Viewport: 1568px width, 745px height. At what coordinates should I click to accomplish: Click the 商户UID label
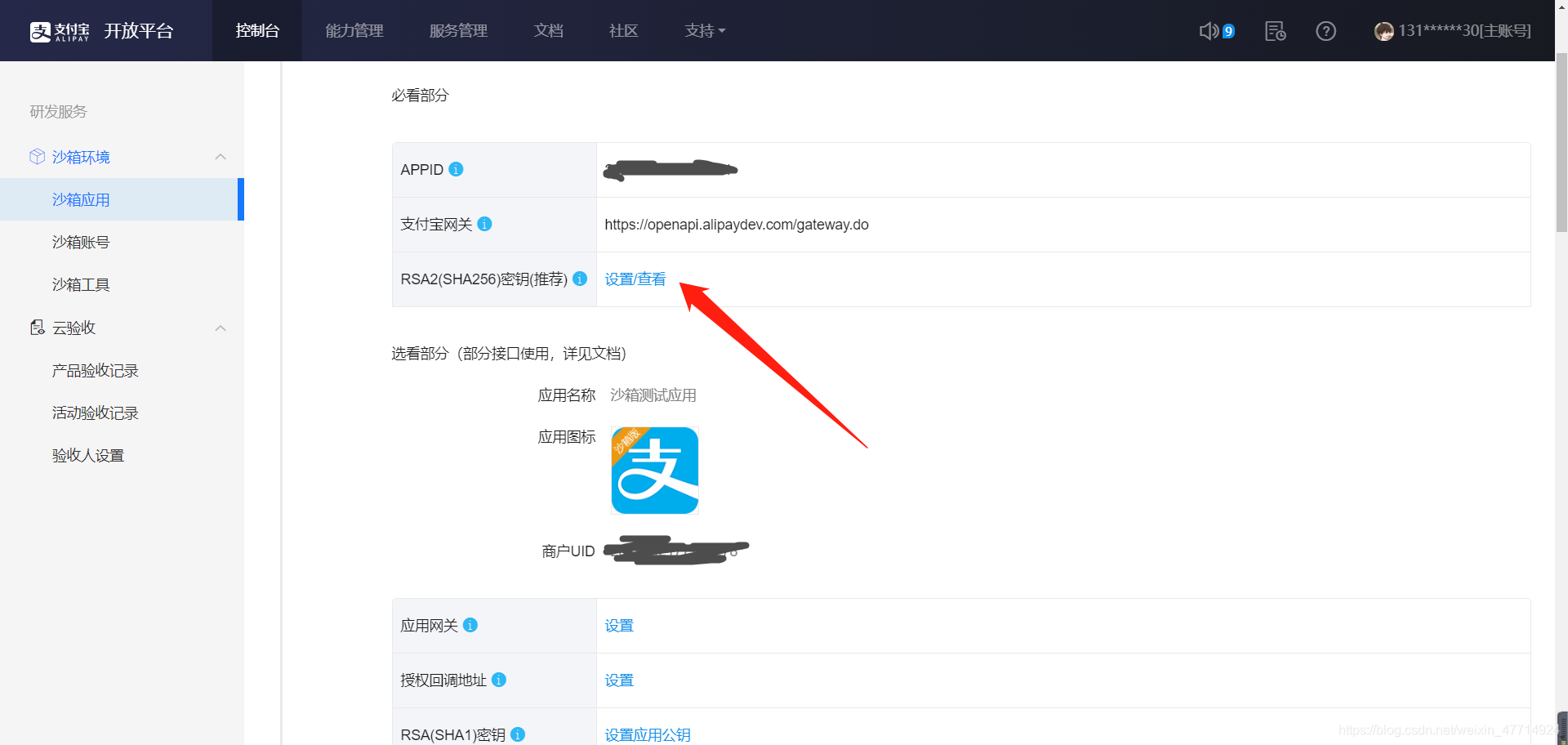[x=568, y=551]
